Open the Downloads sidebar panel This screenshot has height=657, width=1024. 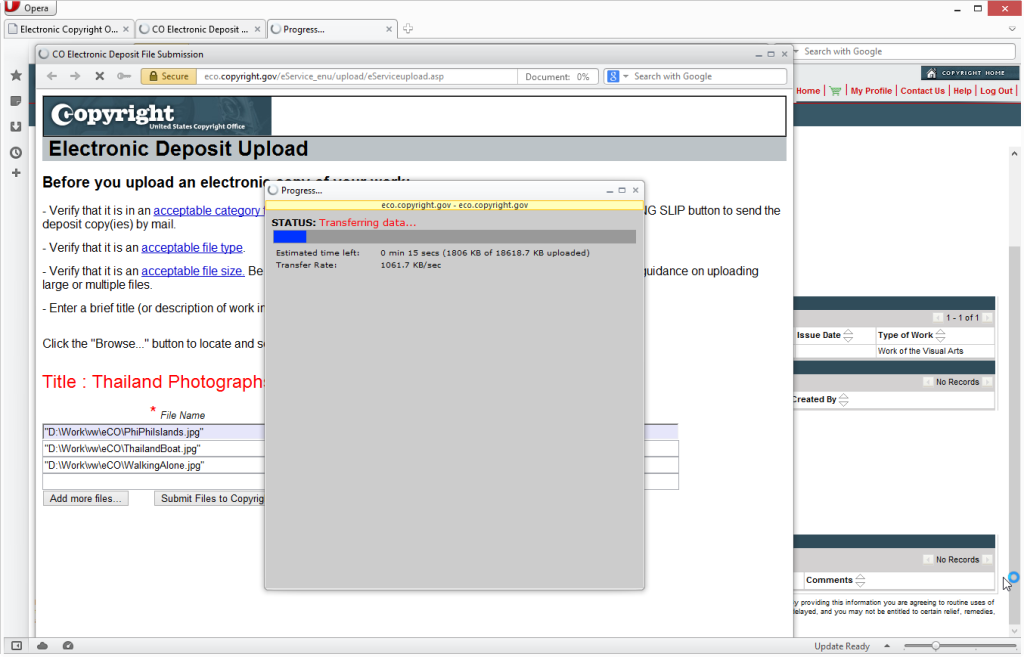coord(16,127)
